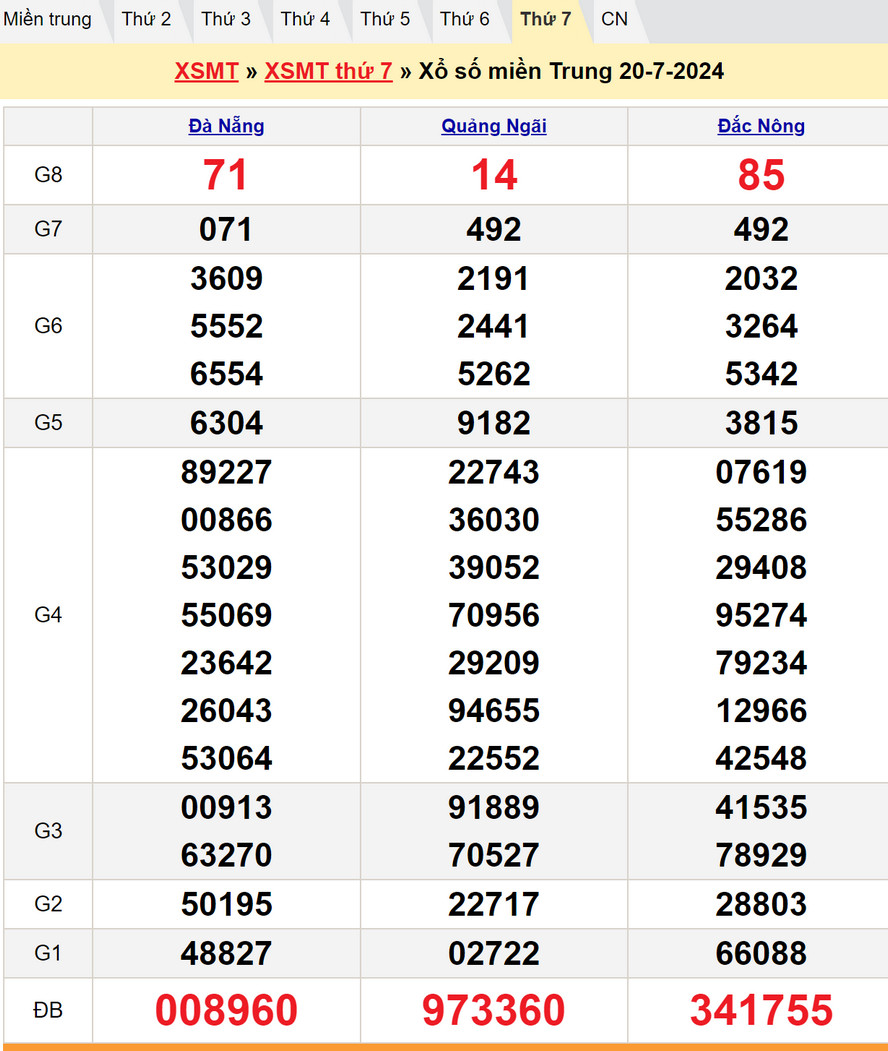The height and width of the screenshot is (1051, 888).
Task: Open the Đà Nẵng province link
Action: point(226,126)
